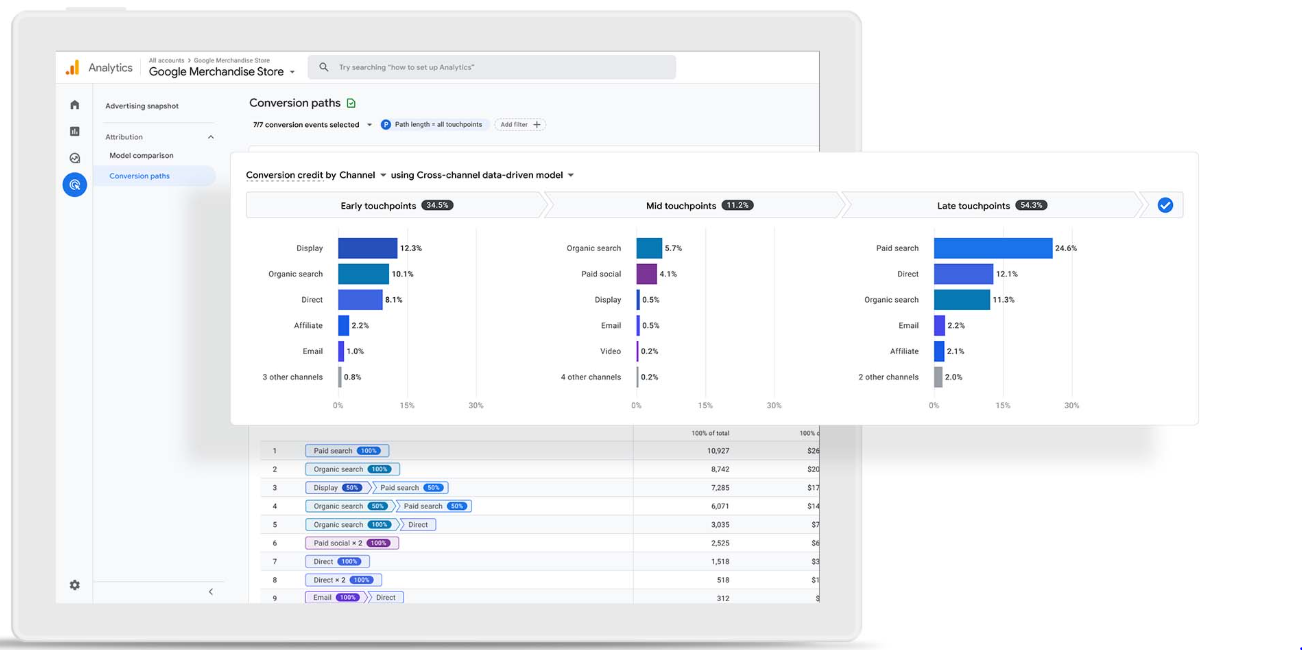Click the 8,742 conversions value

pyautogui.click(x=720, y=469)
